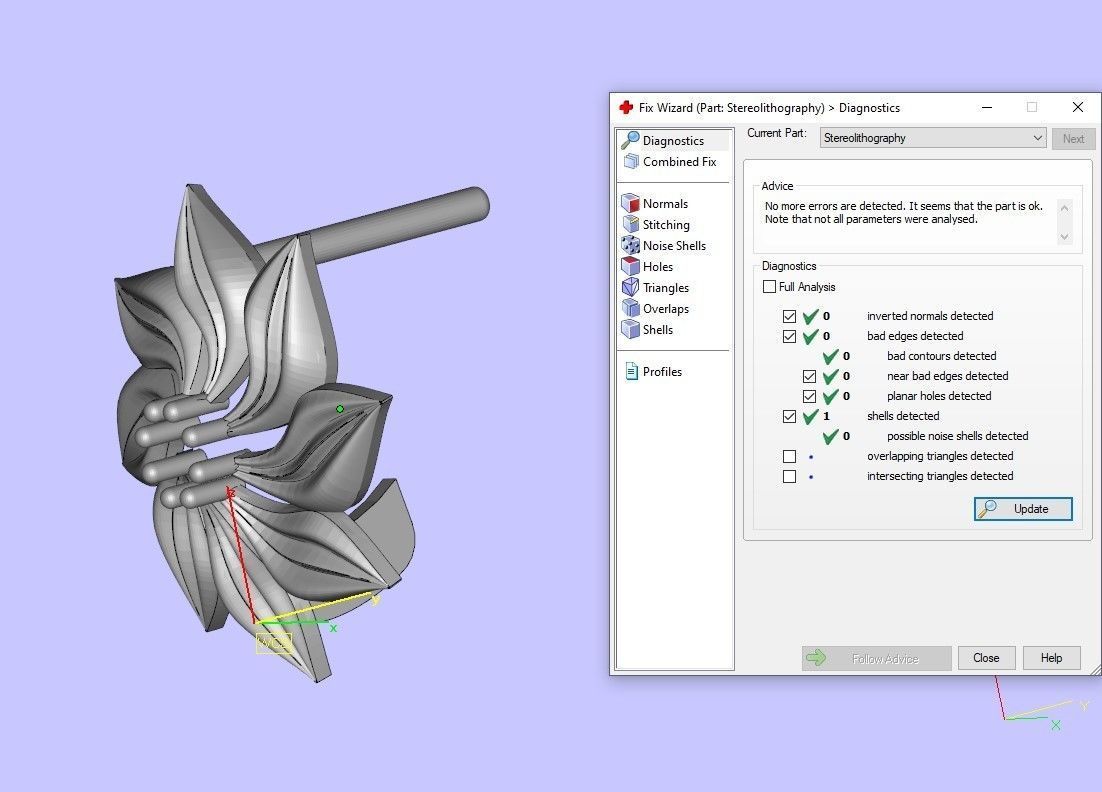Click the Close button
Viewport: 1102px width, 792px height.
986,658
